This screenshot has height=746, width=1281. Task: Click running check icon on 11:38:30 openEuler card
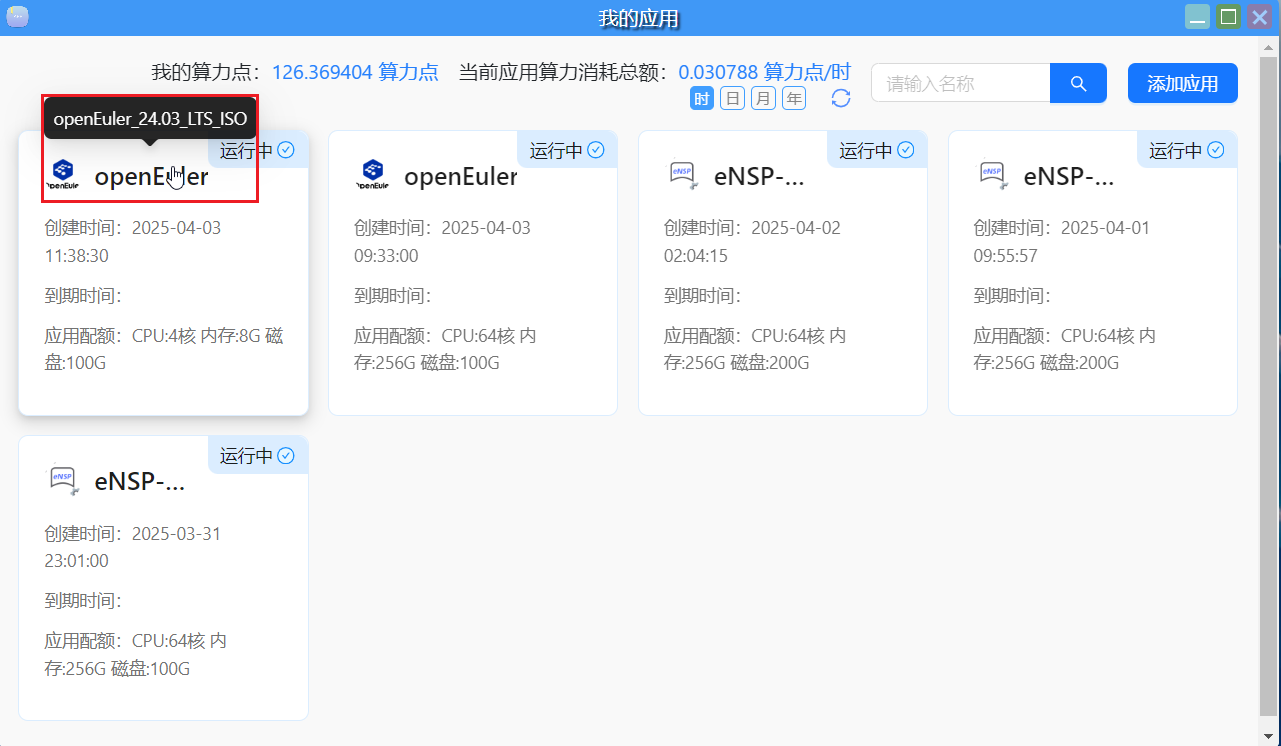click(286, 150)
